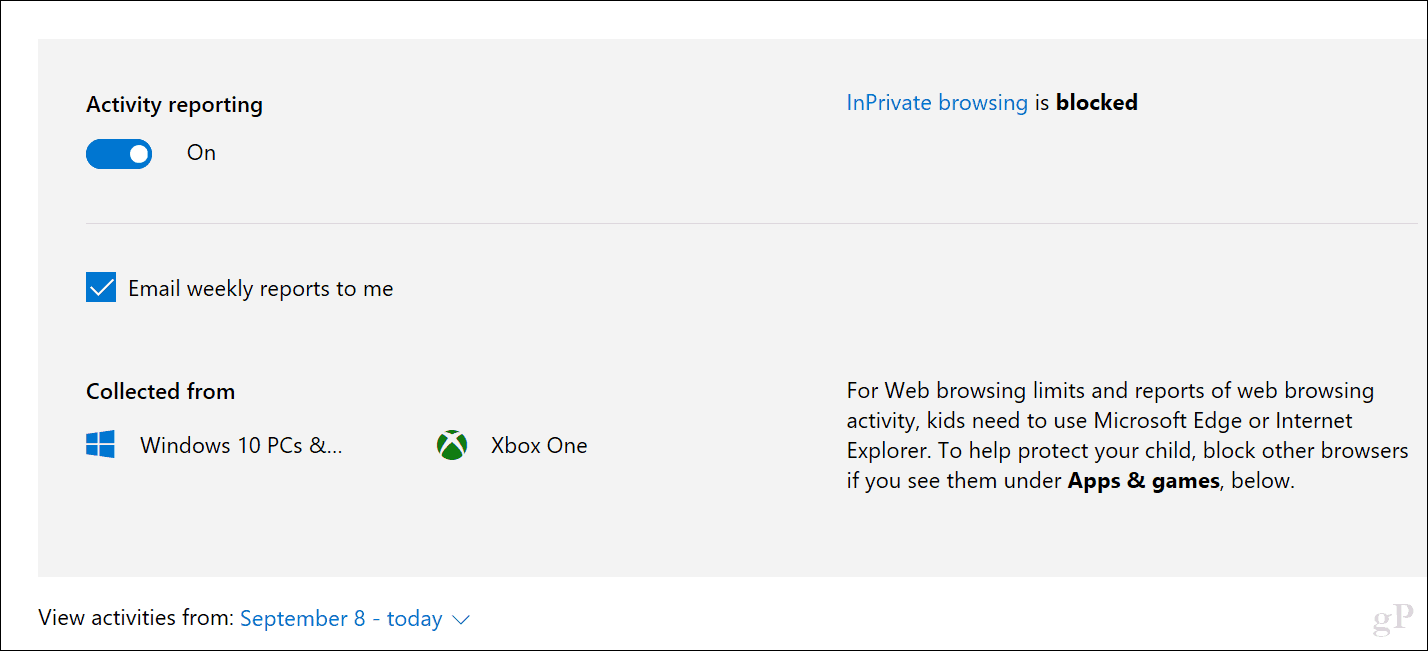Open the date range selector for activities
The height and width of the screenshot is (651, 1428).
click(340, 618)
